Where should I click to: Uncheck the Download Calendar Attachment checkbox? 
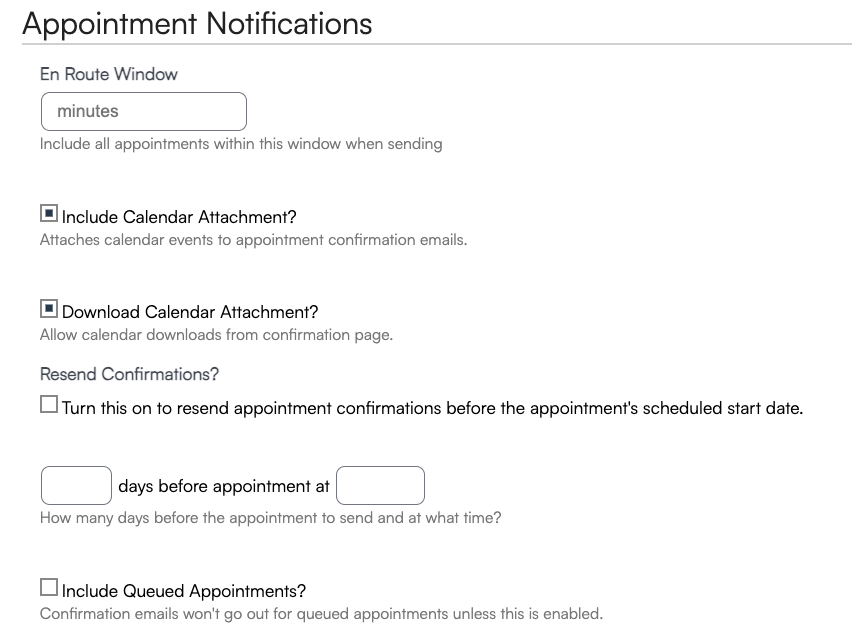49,309
